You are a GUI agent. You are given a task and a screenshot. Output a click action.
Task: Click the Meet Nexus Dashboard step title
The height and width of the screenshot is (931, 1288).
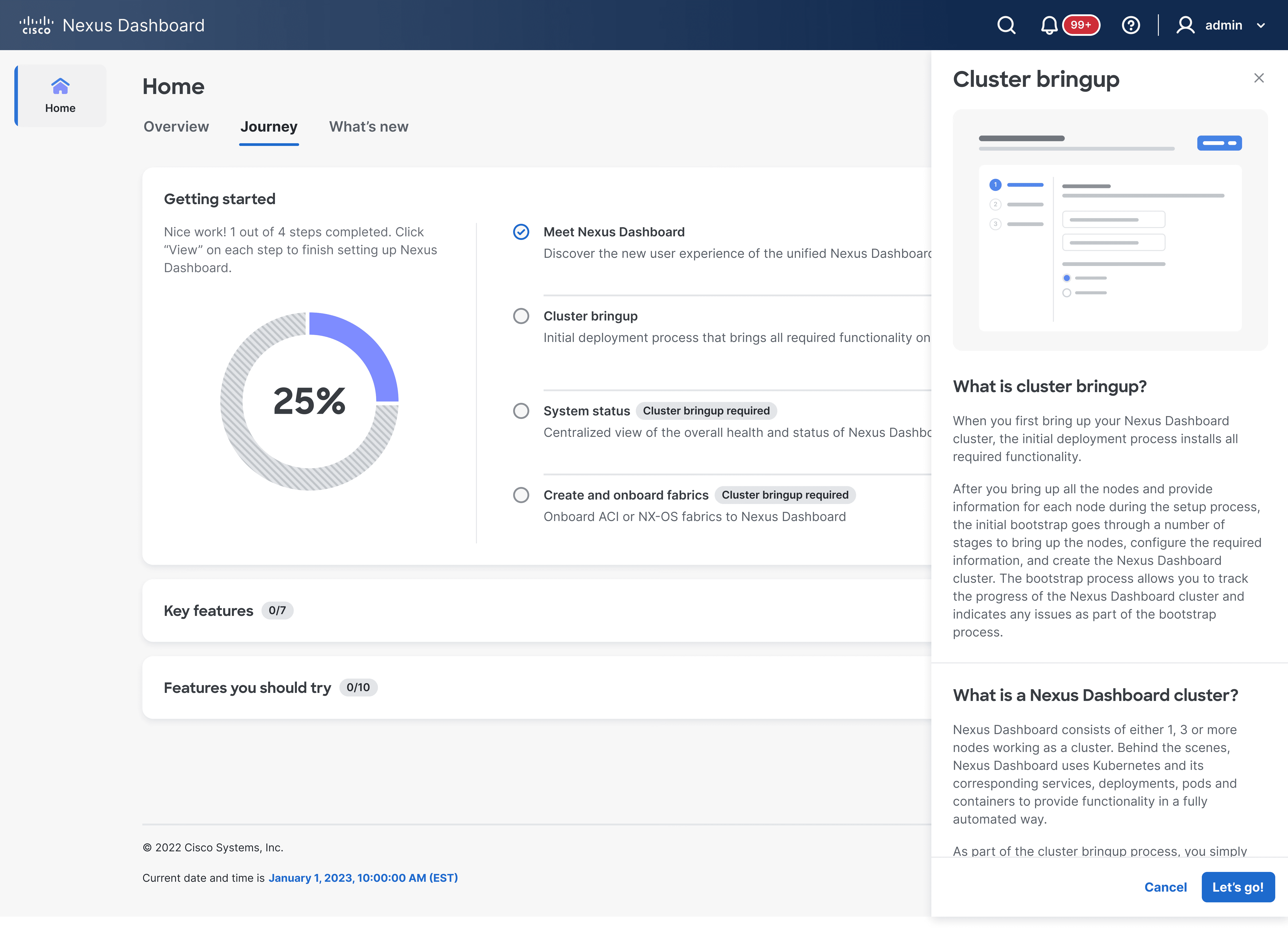(614, 232)
